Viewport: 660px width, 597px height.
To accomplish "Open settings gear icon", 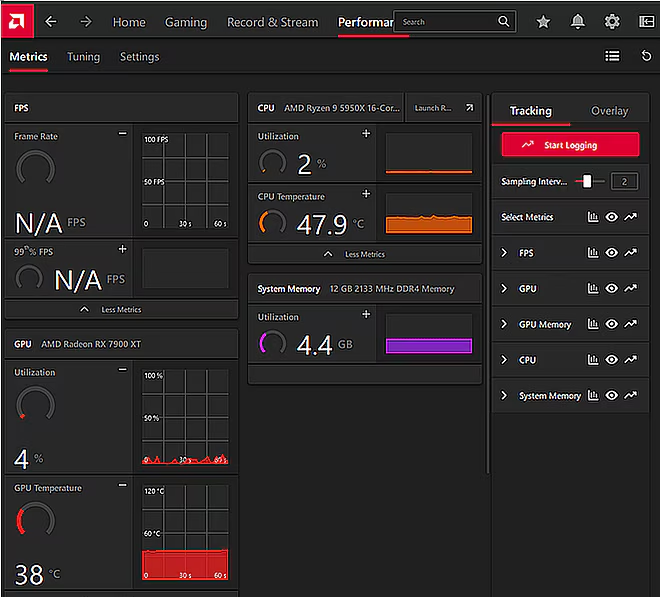I will [612, 21].
